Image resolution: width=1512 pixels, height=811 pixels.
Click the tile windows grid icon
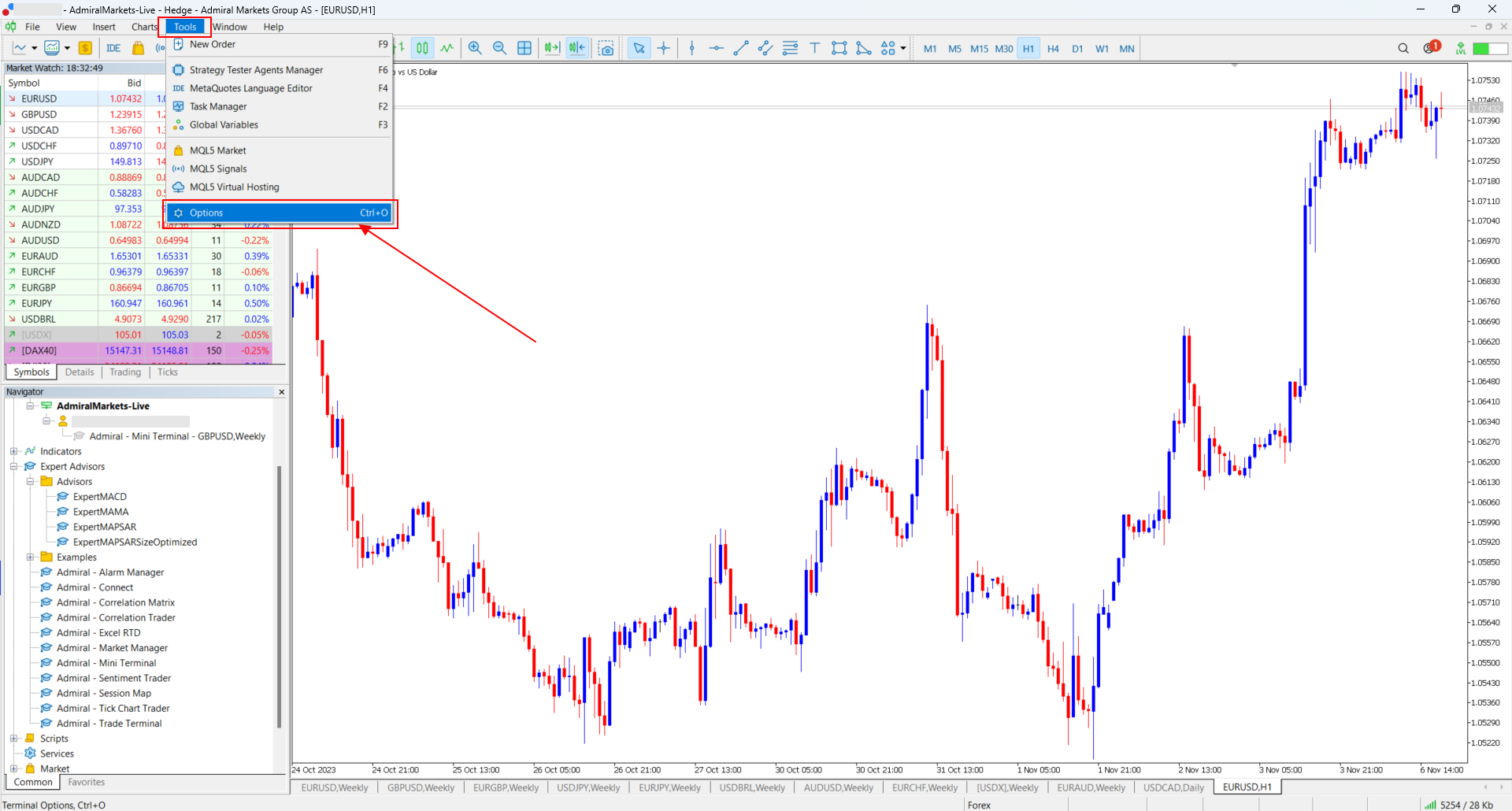click(524, 48)
